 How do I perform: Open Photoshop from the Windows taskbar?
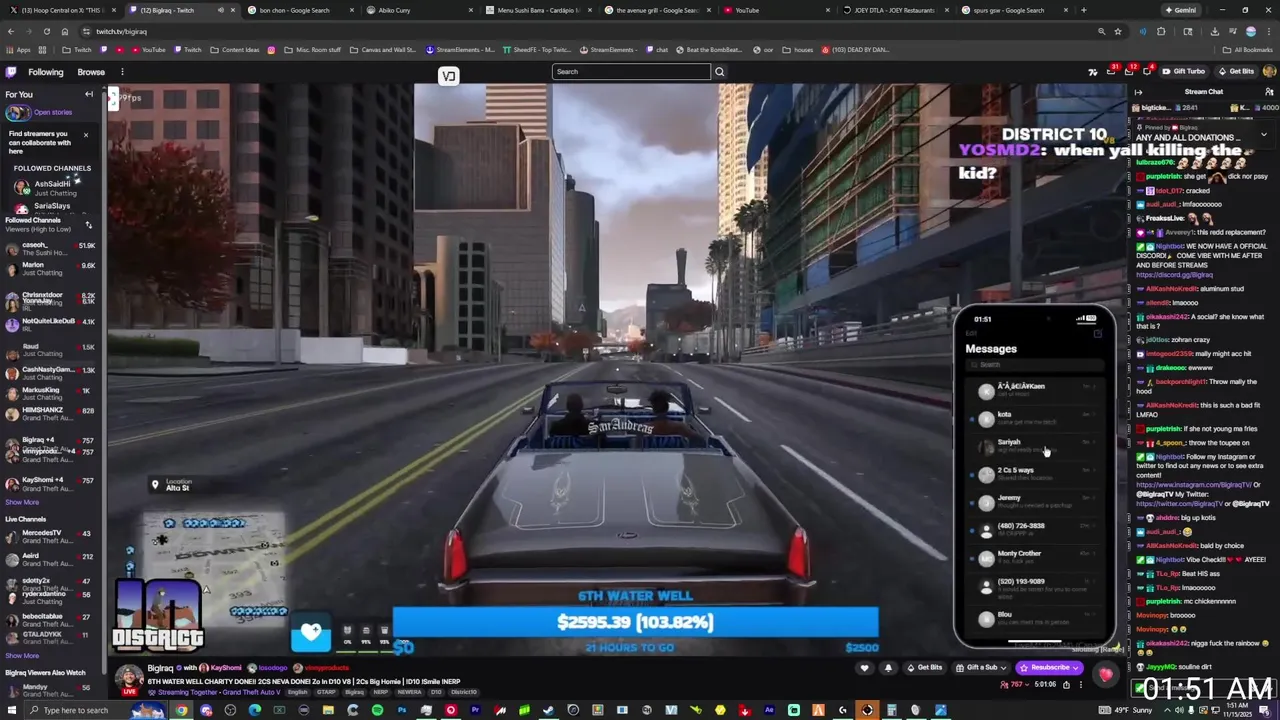coord(402,710)
